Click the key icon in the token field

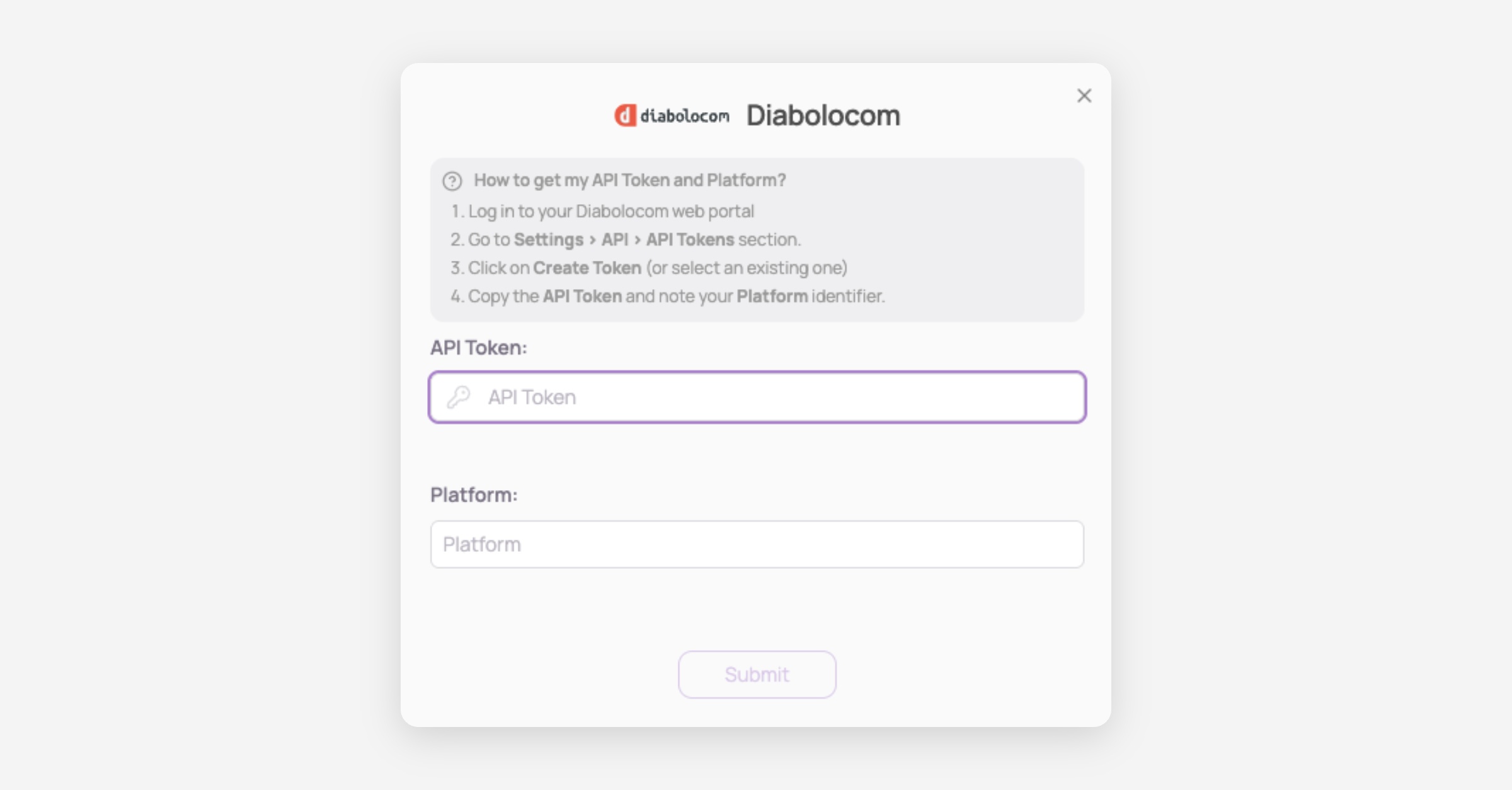point(459,397)
